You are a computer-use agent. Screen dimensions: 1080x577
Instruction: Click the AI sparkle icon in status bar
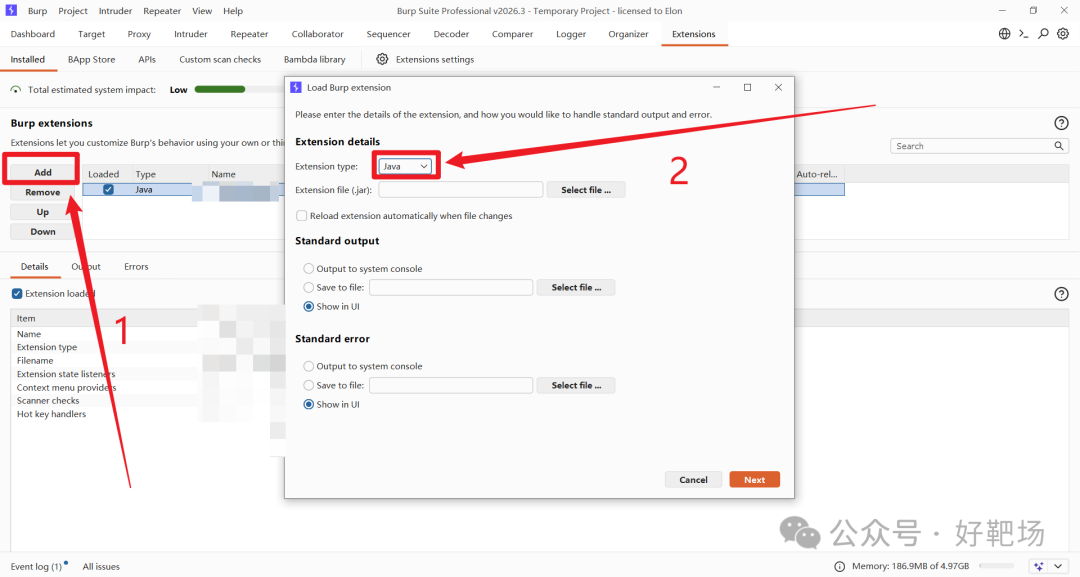click(1039, 566)
